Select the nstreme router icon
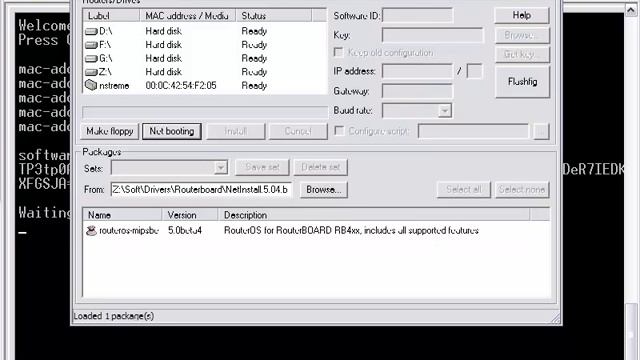This screenshot has height=360, width=640. point(91,85)
